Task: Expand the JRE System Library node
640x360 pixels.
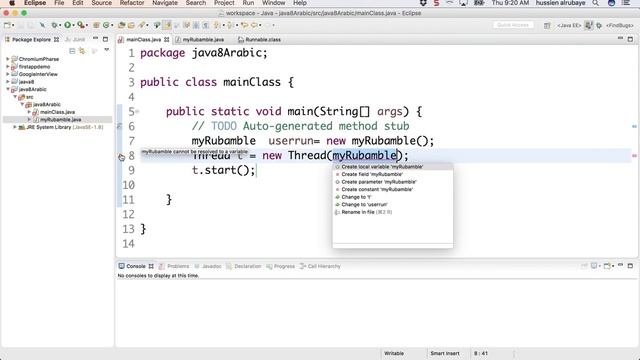Action: [15, 127]
